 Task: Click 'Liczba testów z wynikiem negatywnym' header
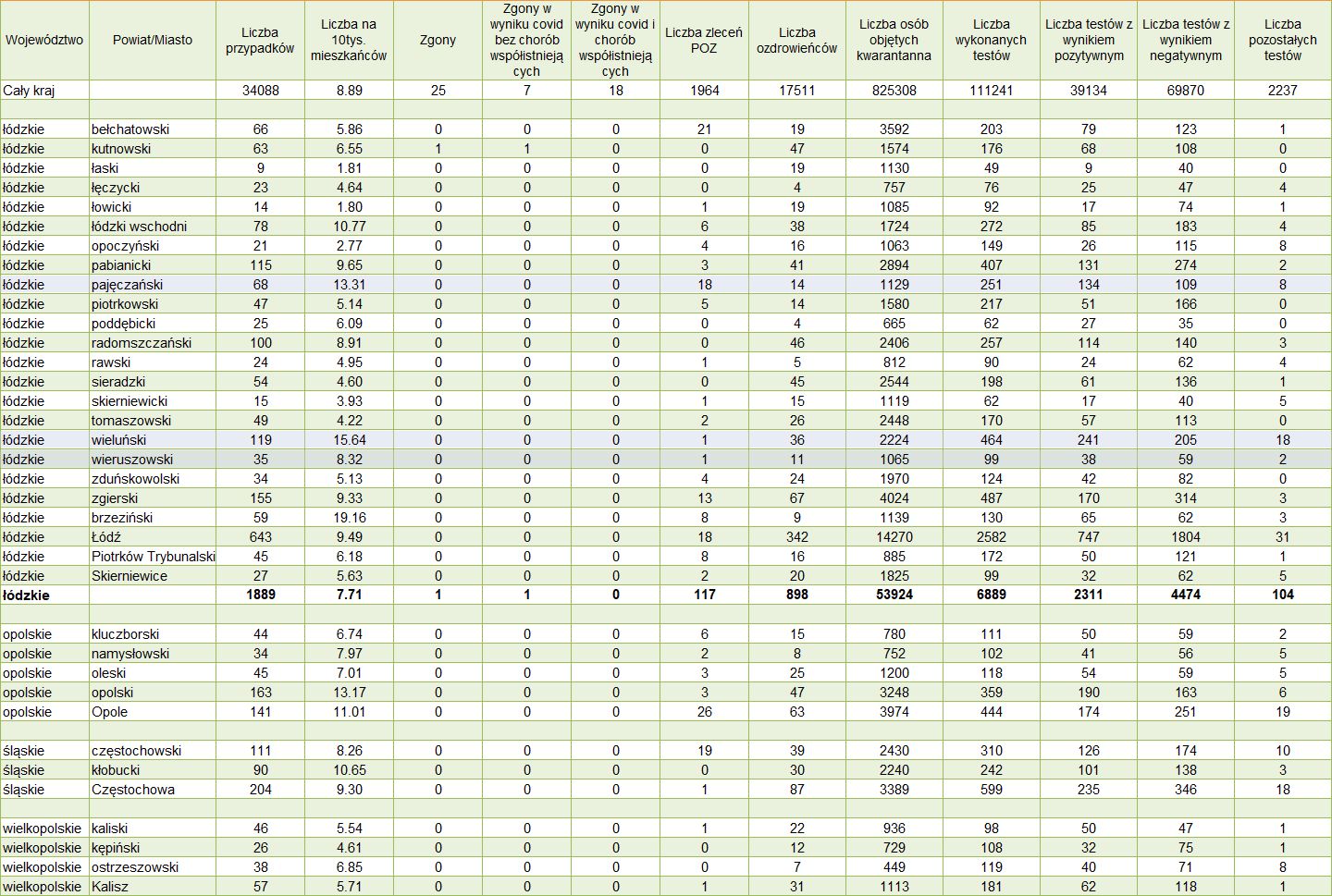coord(1186,40)
